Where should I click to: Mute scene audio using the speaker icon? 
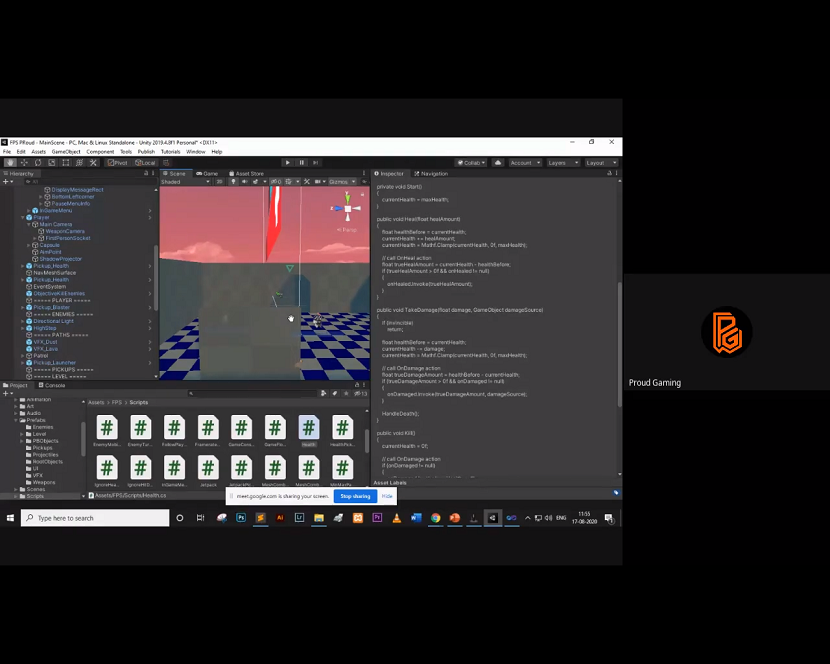pyautogui.click(x=246, y=180)
